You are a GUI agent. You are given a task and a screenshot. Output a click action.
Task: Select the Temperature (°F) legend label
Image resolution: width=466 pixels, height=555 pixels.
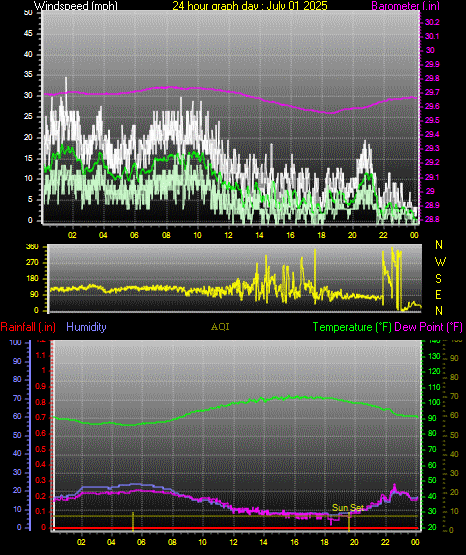352,327
